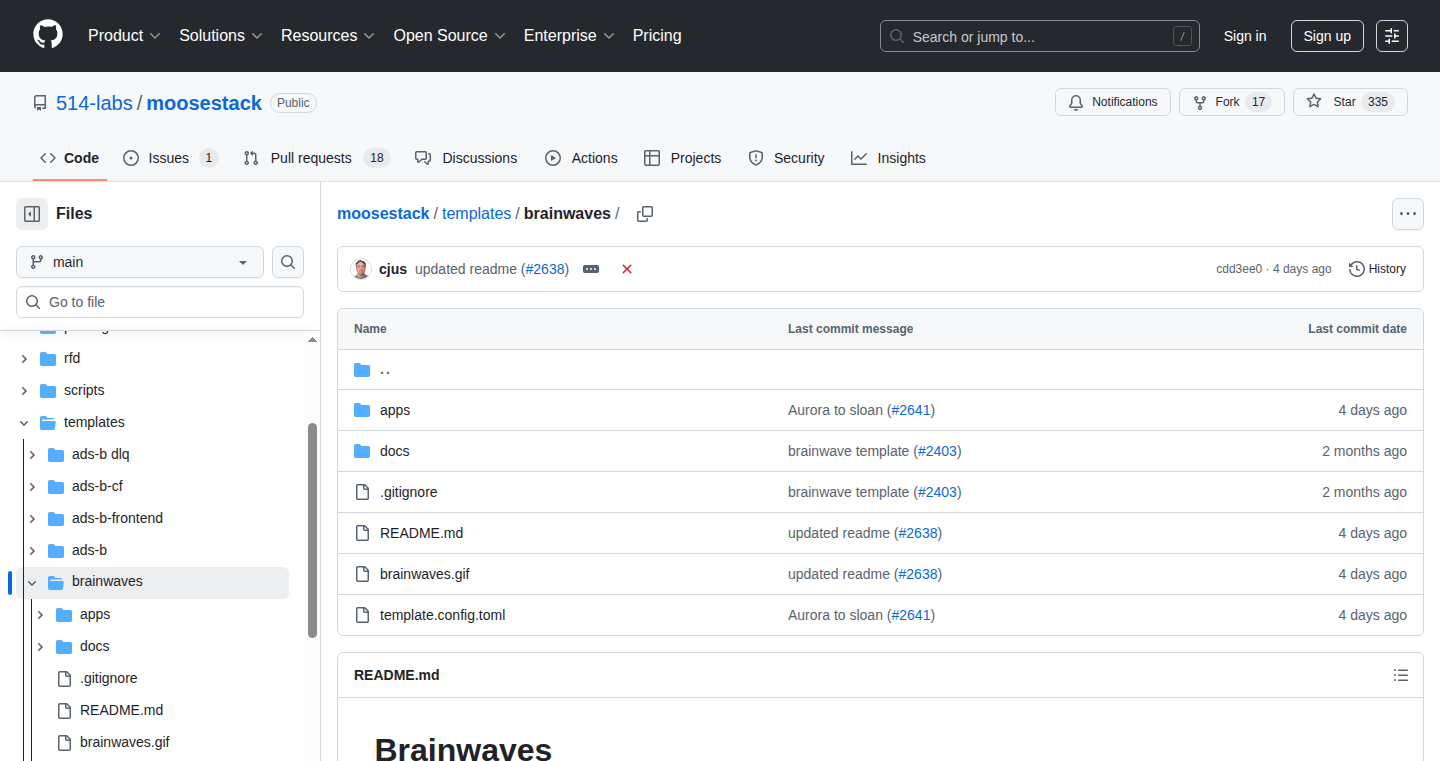Image resolution: width=1440 pixels, height=761 pixels.
Task: Go to the GitHub homepage logo
Action: [x=48, y=35]
